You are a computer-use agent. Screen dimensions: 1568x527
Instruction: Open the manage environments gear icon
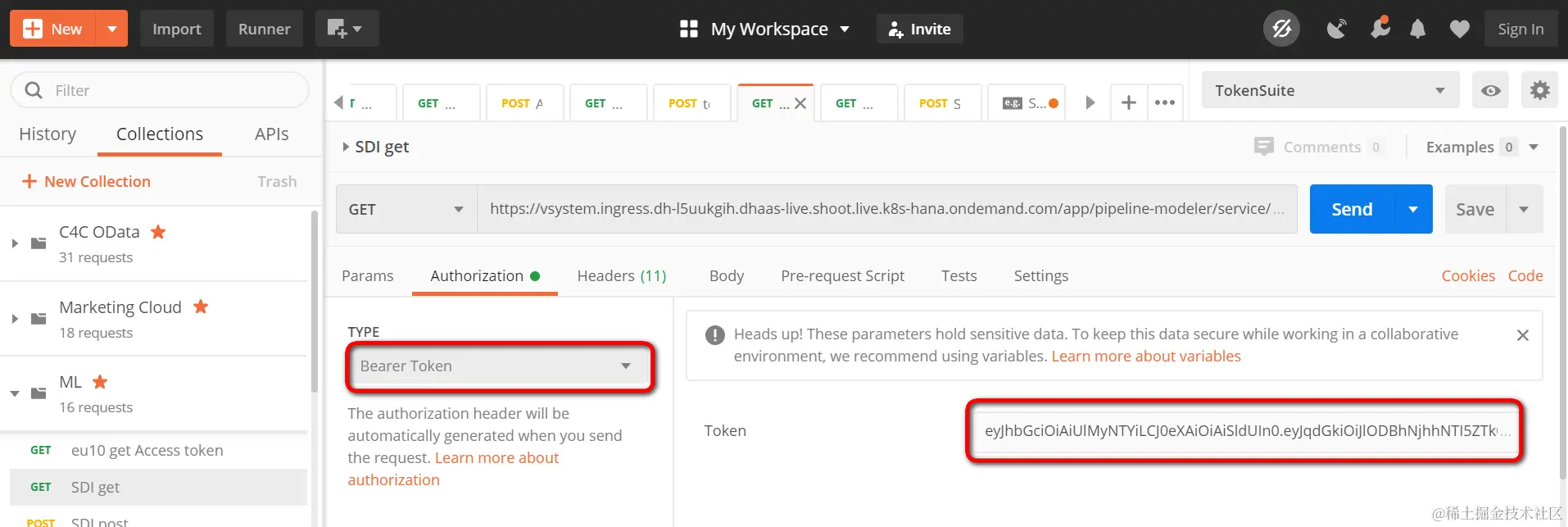pyautogui.click(x=1539, y=90)
